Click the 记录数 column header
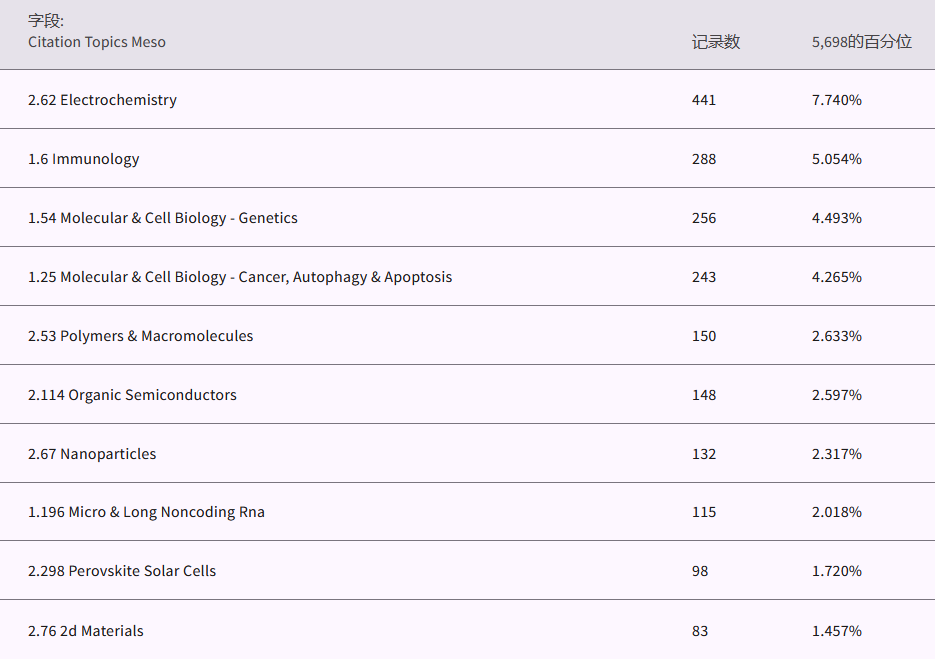This screenshot has height=659, width=935. [x=715, y=42]
